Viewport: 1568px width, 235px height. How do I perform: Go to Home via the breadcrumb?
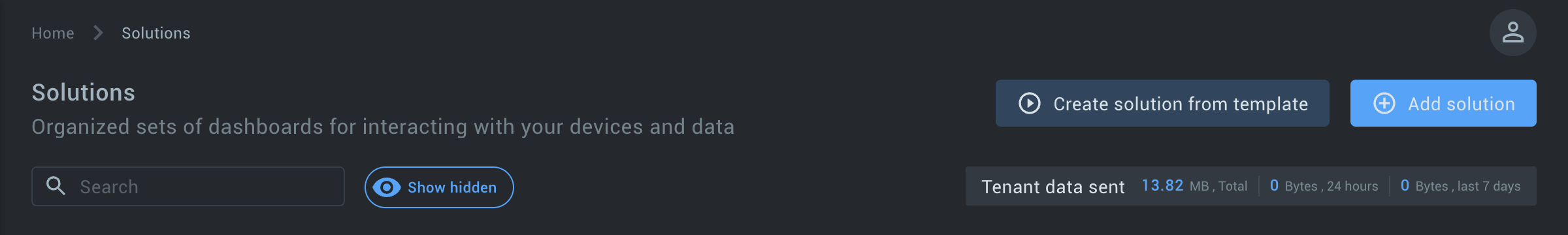53,33
